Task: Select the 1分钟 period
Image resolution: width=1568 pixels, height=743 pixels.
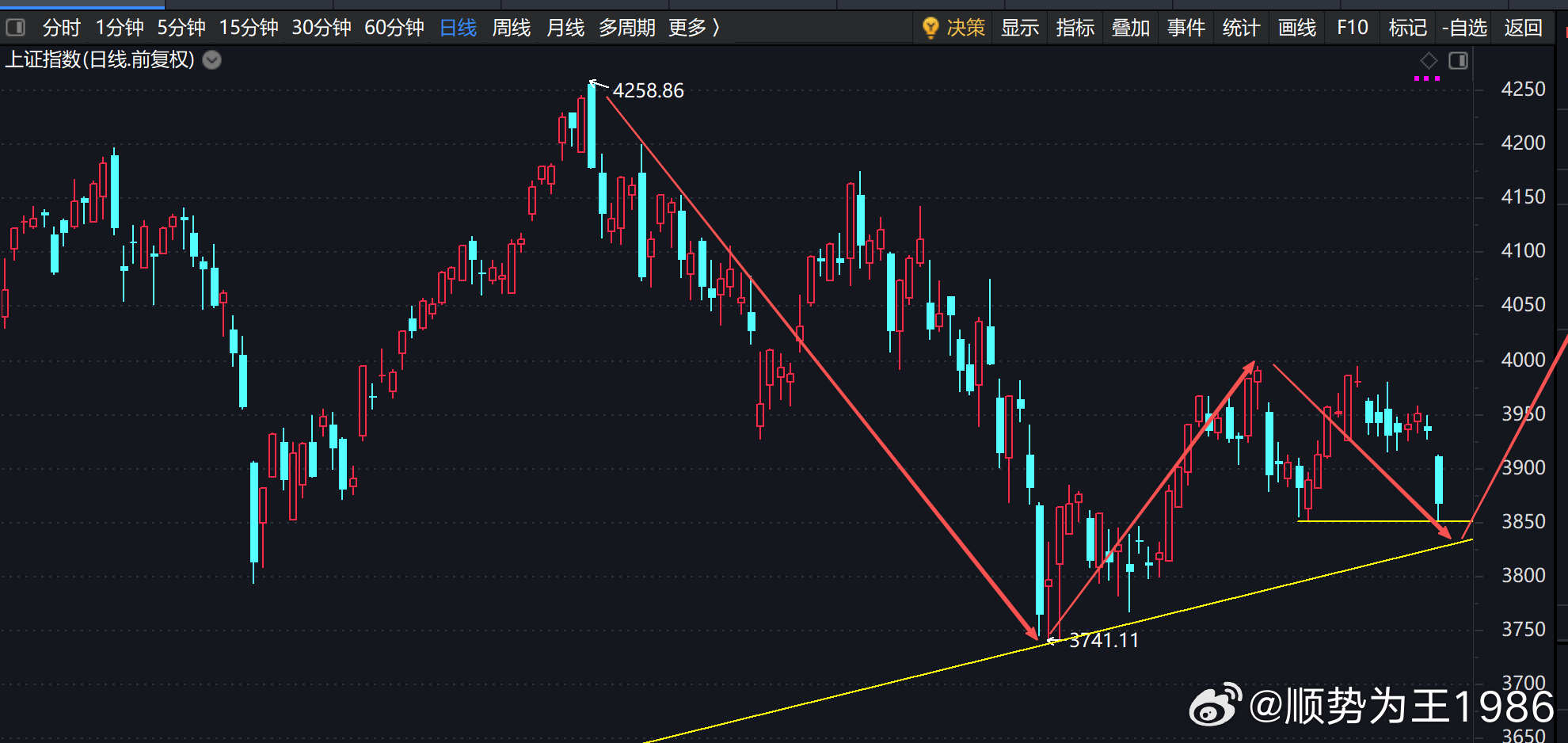Action: pyautogui.click(x=120, y=29)
